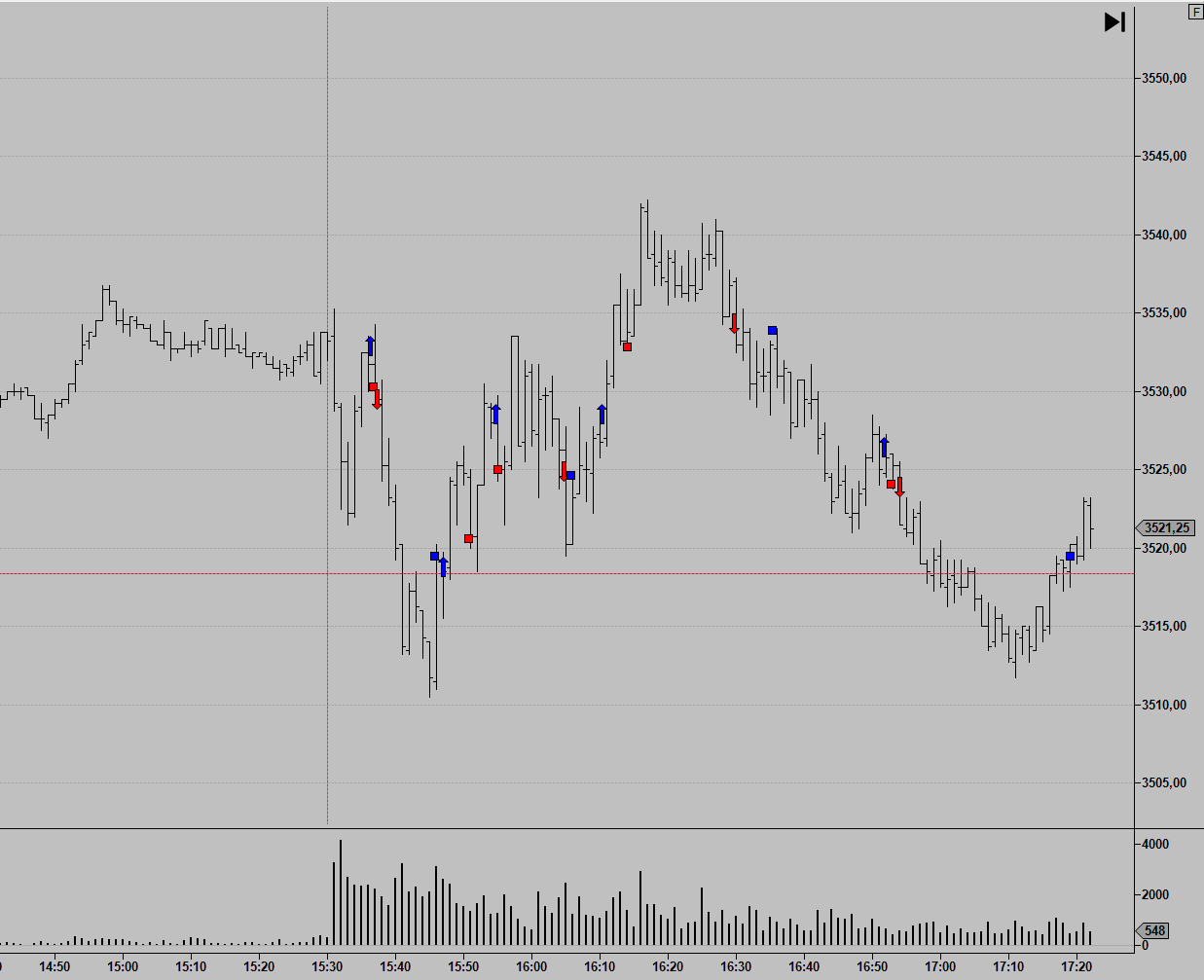Screen dimensions: 1204x980
Task: Click the 3545,00 price axis label
Action: (1164, 156)
